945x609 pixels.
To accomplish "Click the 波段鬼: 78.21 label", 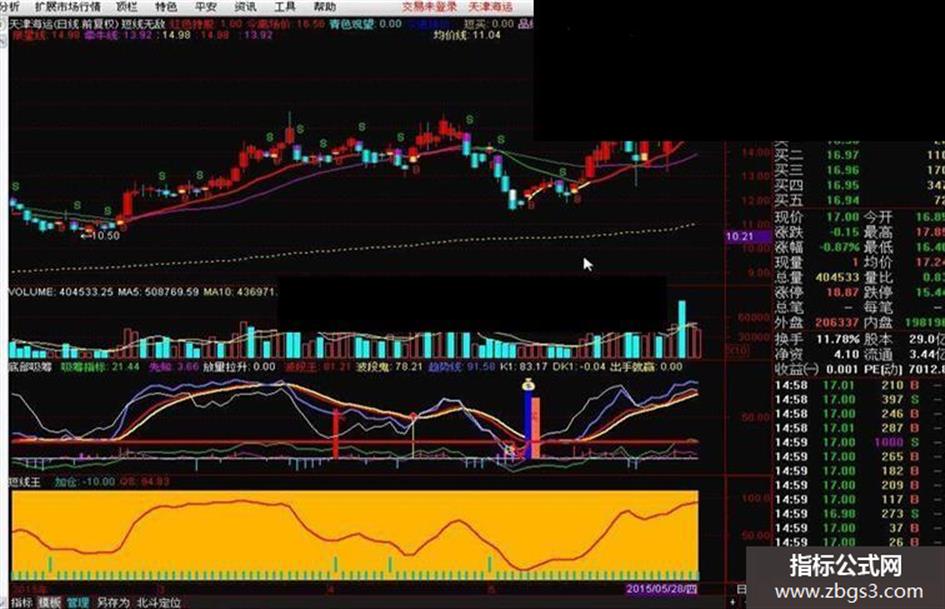I will pyautogui.click(x=389, y=367).
